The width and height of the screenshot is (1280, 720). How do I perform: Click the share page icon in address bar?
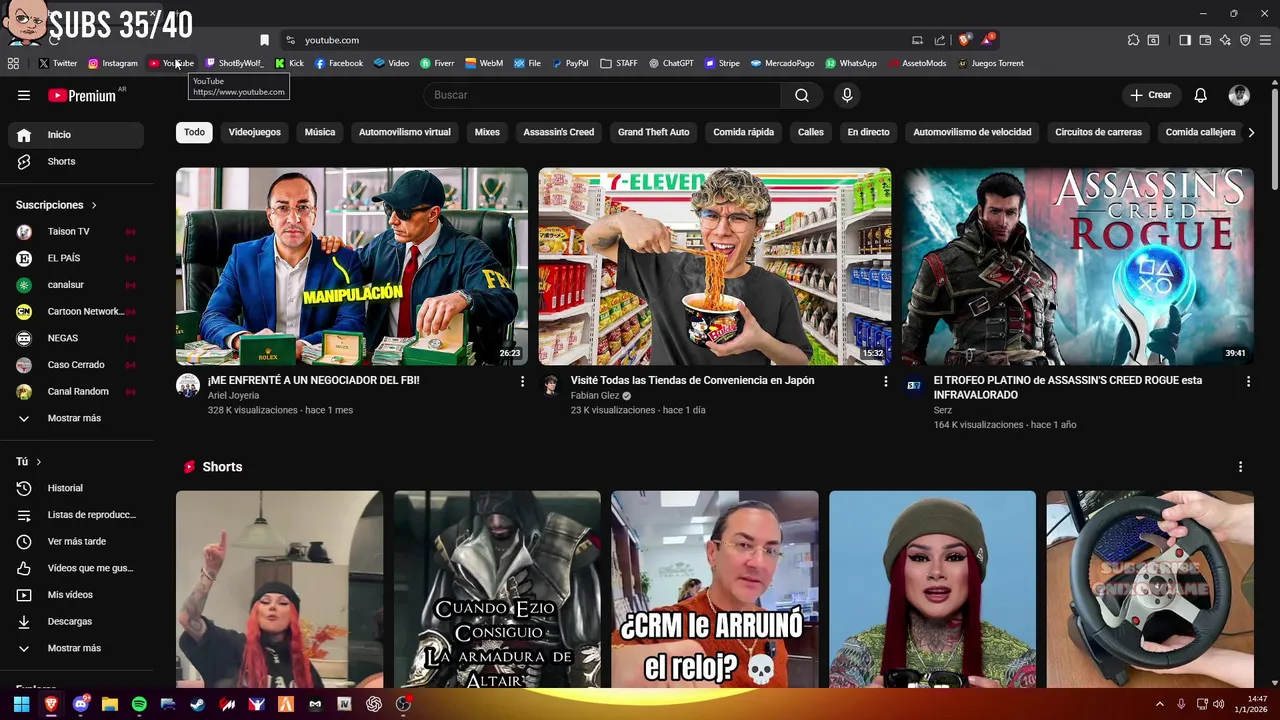coord(940,40)
